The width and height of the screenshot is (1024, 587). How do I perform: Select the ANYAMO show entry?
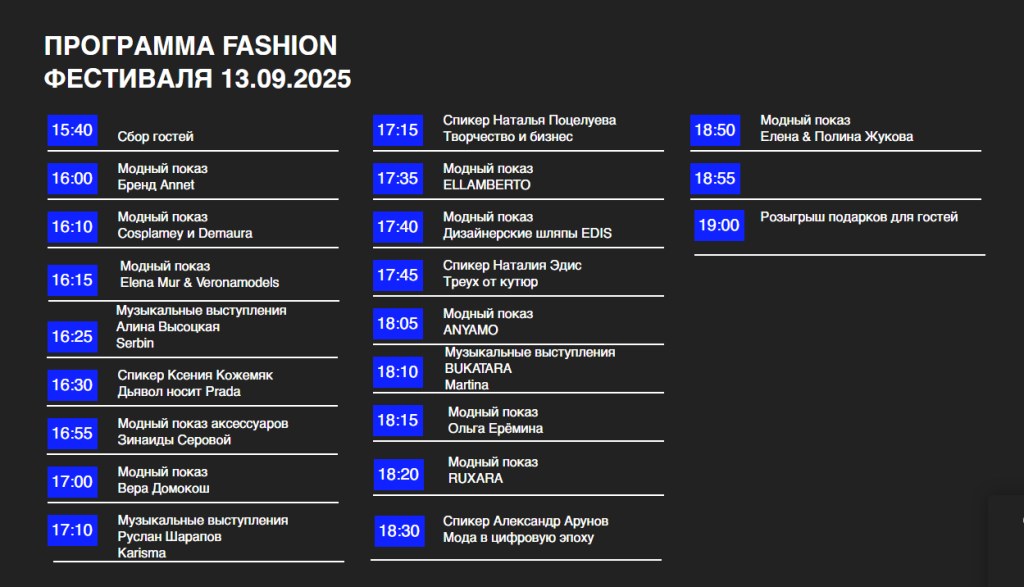pos(470,330)
